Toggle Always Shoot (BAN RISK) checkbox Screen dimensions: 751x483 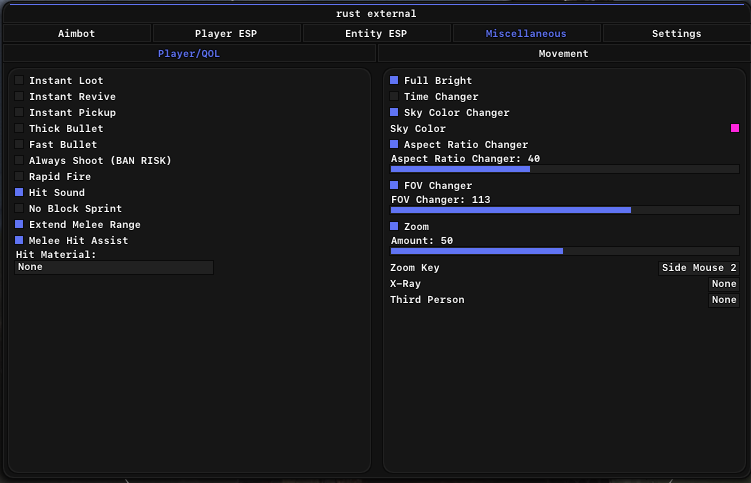(19, 160)
